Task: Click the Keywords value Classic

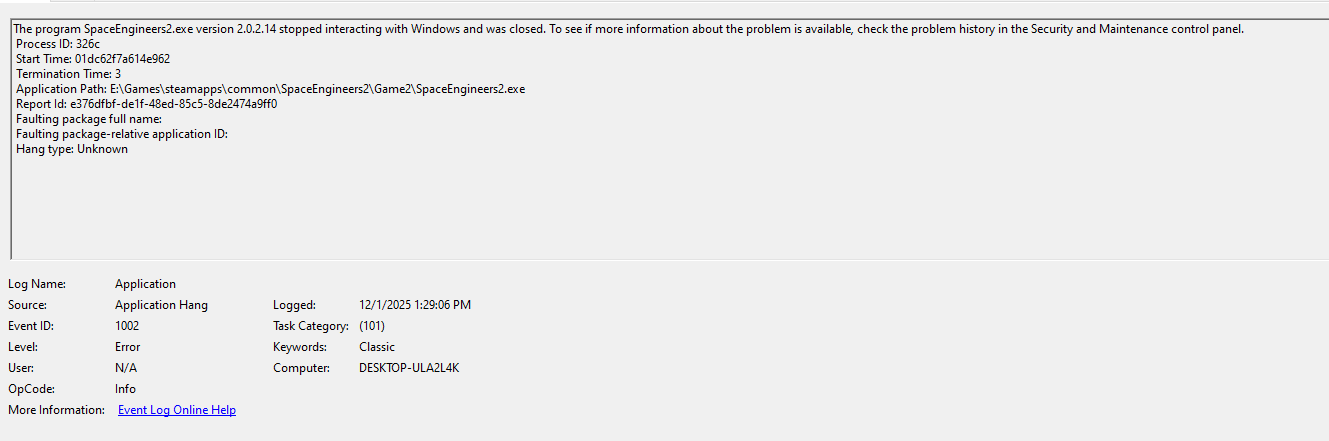Action: pyautogui.click(x=377, y=347)
